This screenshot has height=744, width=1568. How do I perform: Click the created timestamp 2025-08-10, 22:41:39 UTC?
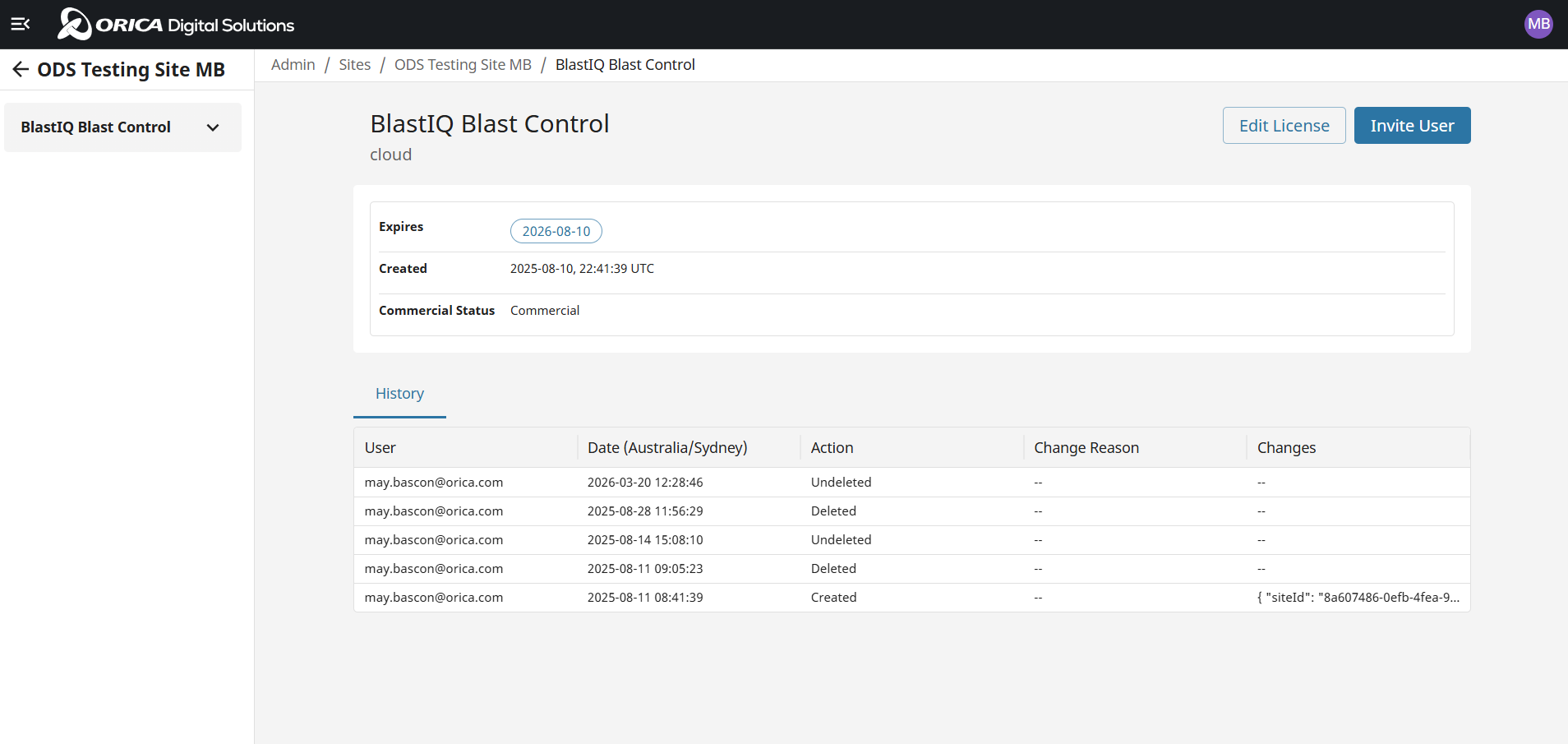582,269
